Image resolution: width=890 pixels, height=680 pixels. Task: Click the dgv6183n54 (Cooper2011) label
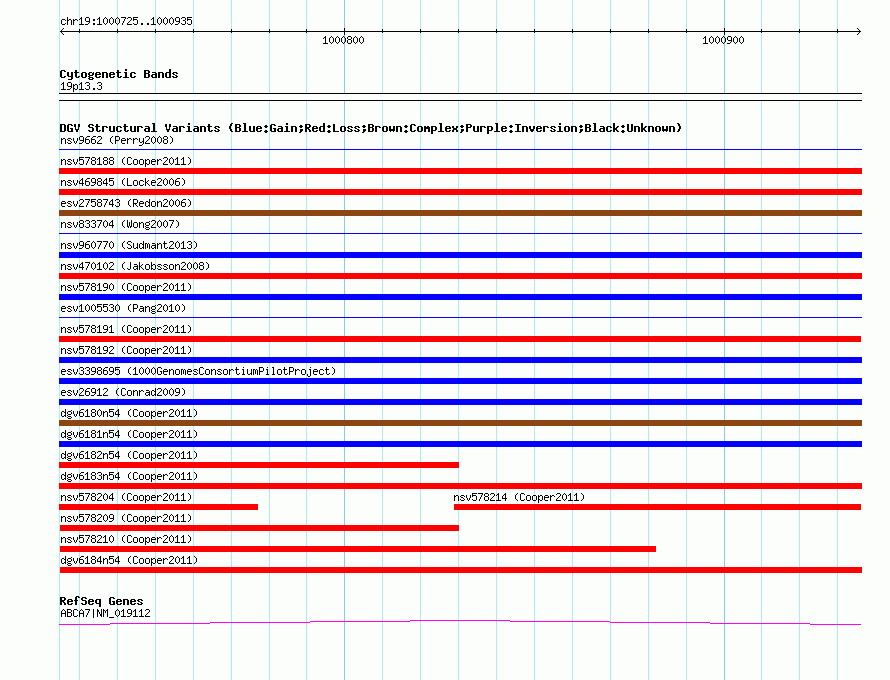[x=129, y=476]
